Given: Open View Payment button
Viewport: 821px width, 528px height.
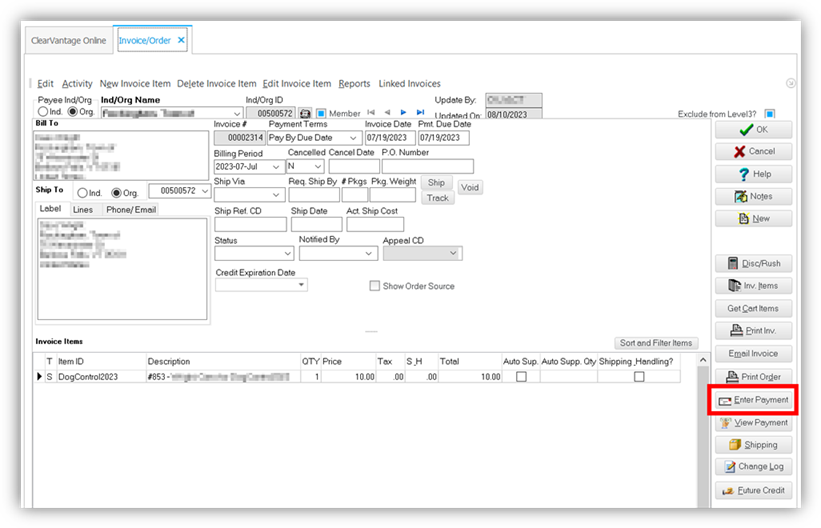Looking at the screenshot, I should (753, 423).
